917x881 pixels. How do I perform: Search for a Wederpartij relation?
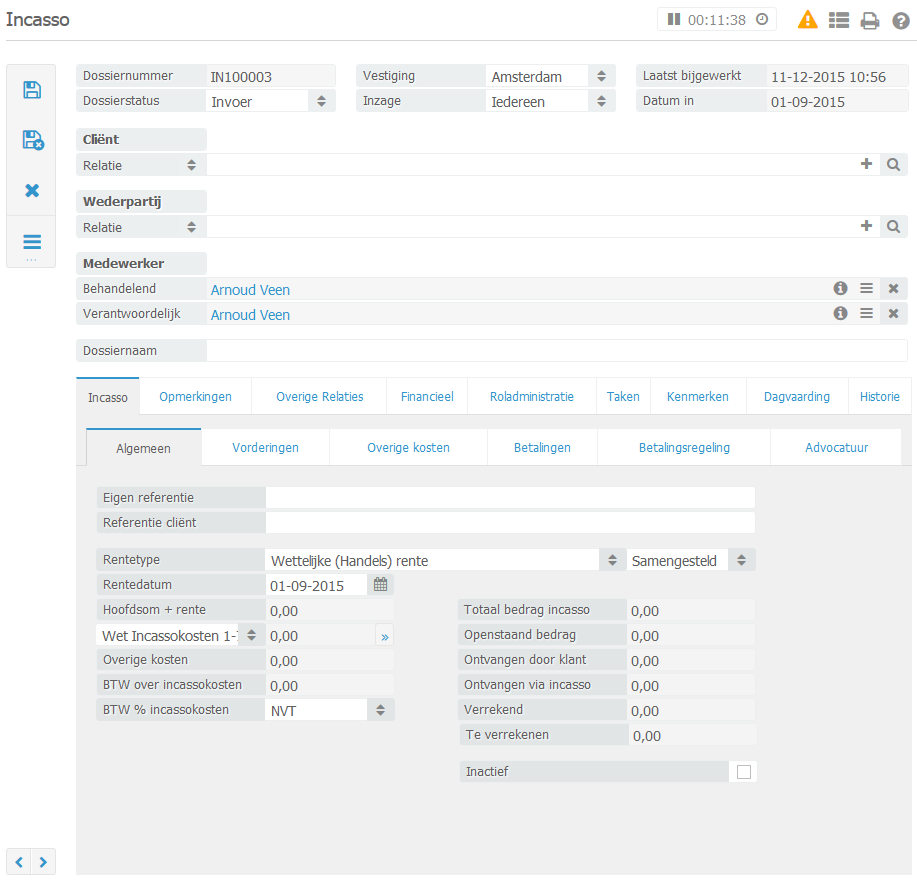click(893, 226)
